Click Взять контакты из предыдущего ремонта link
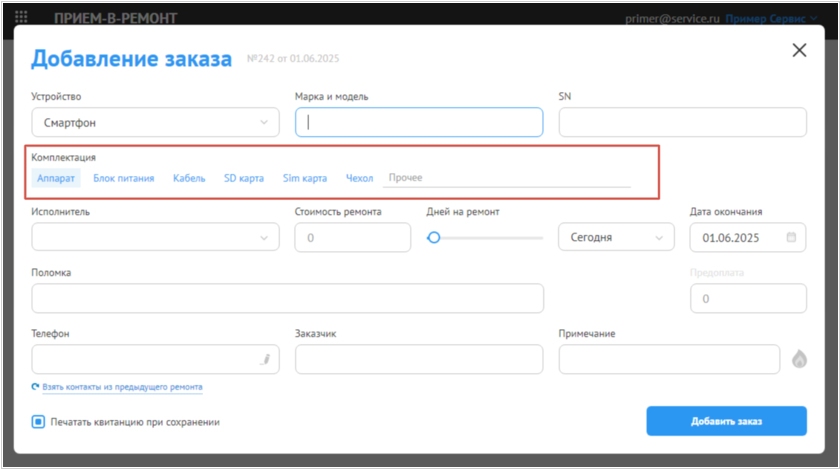Screen dimensions: 840x469 pos(123,387)
